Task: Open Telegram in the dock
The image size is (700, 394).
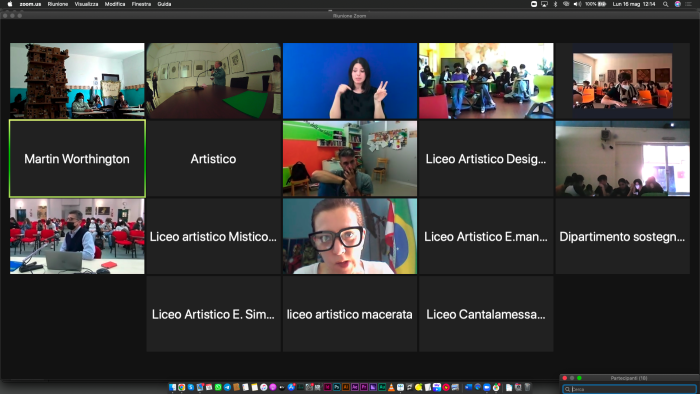Action: (227, 387)
